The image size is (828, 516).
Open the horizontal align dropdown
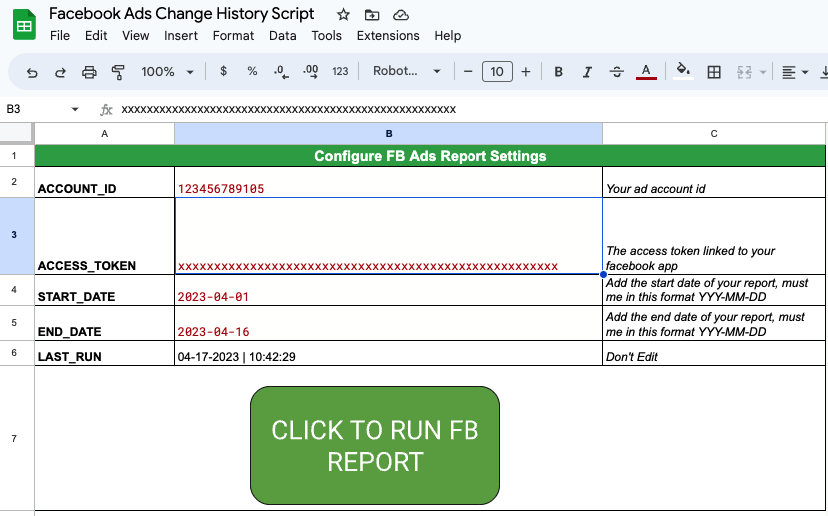pyautogui.click(x=795, y=72)
